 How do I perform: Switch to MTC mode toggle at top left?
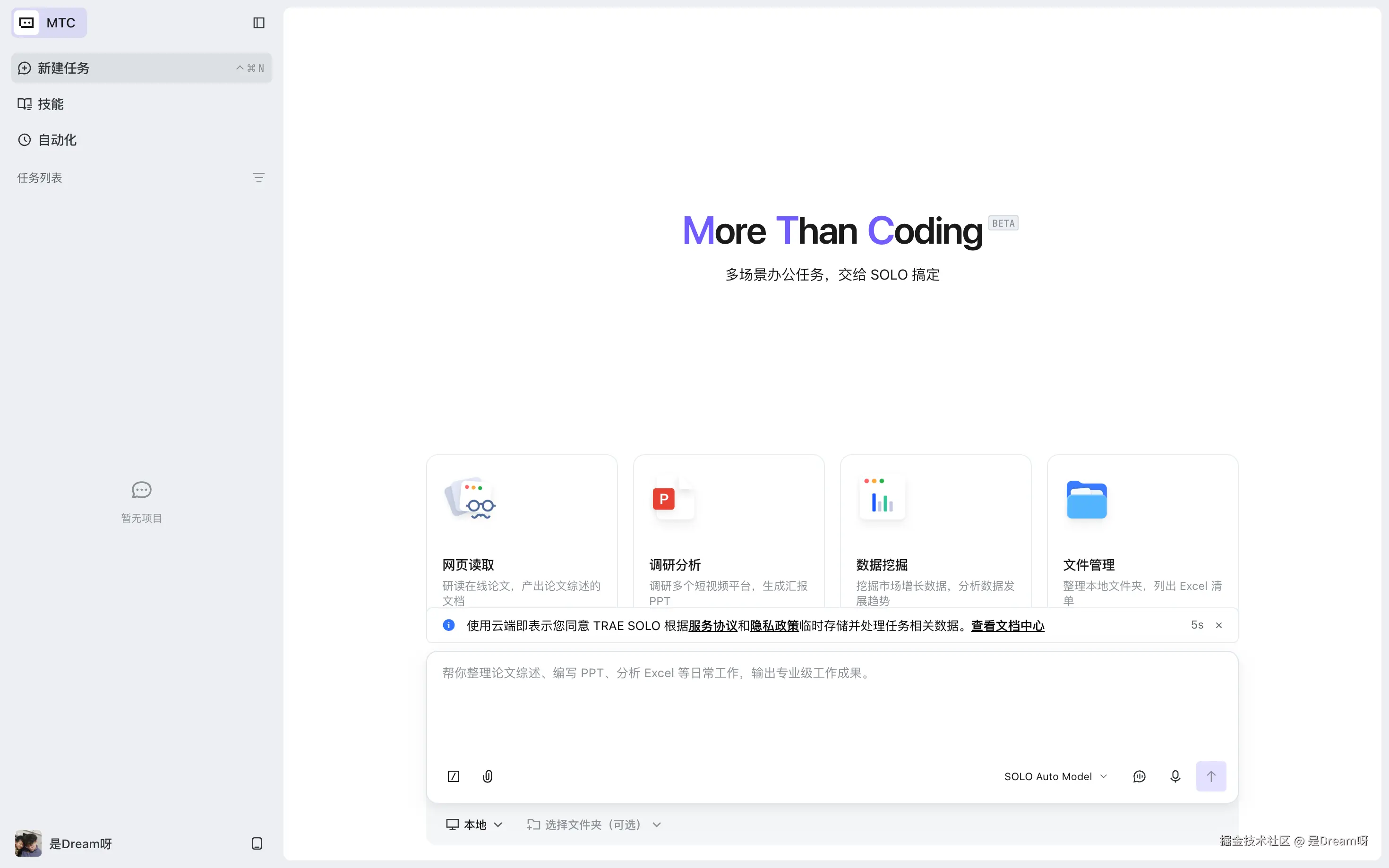click(50, 23)
